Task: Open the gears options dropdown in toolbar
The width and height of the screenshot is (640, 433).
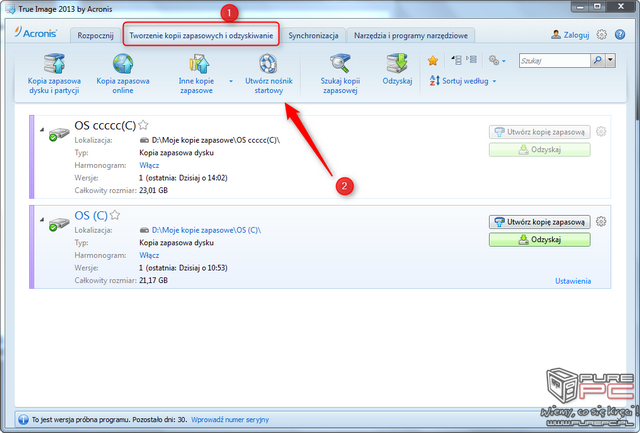Action: pos(497,61)
